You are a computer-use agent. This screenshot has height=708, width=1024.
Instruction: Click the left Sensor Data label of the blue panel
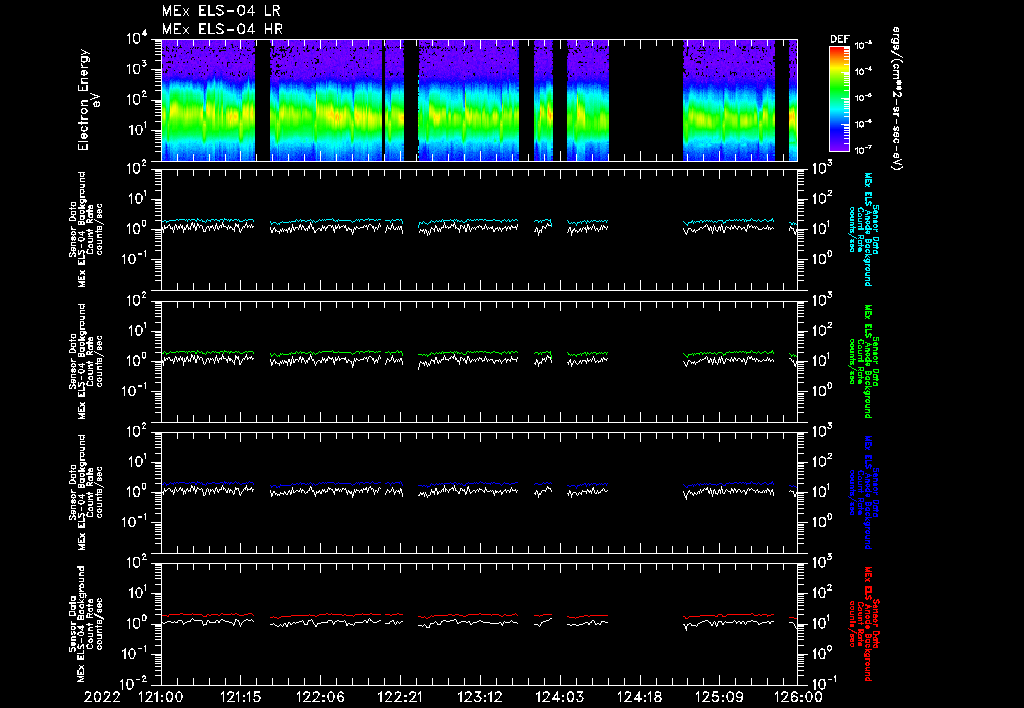(86, 492)
